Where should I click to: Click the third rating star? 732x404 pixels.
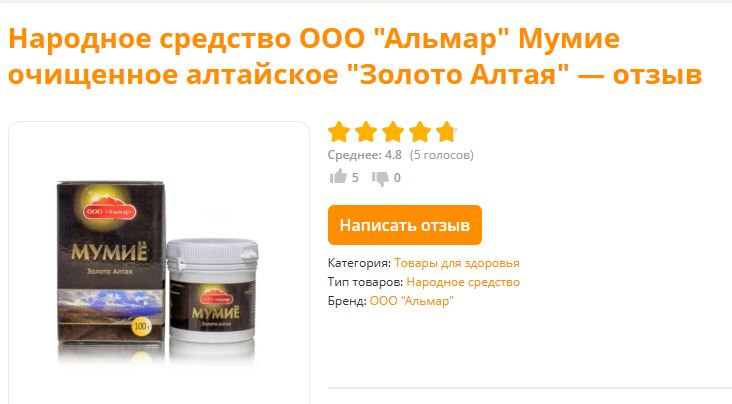pyautogui.click(x=393, y=132)
